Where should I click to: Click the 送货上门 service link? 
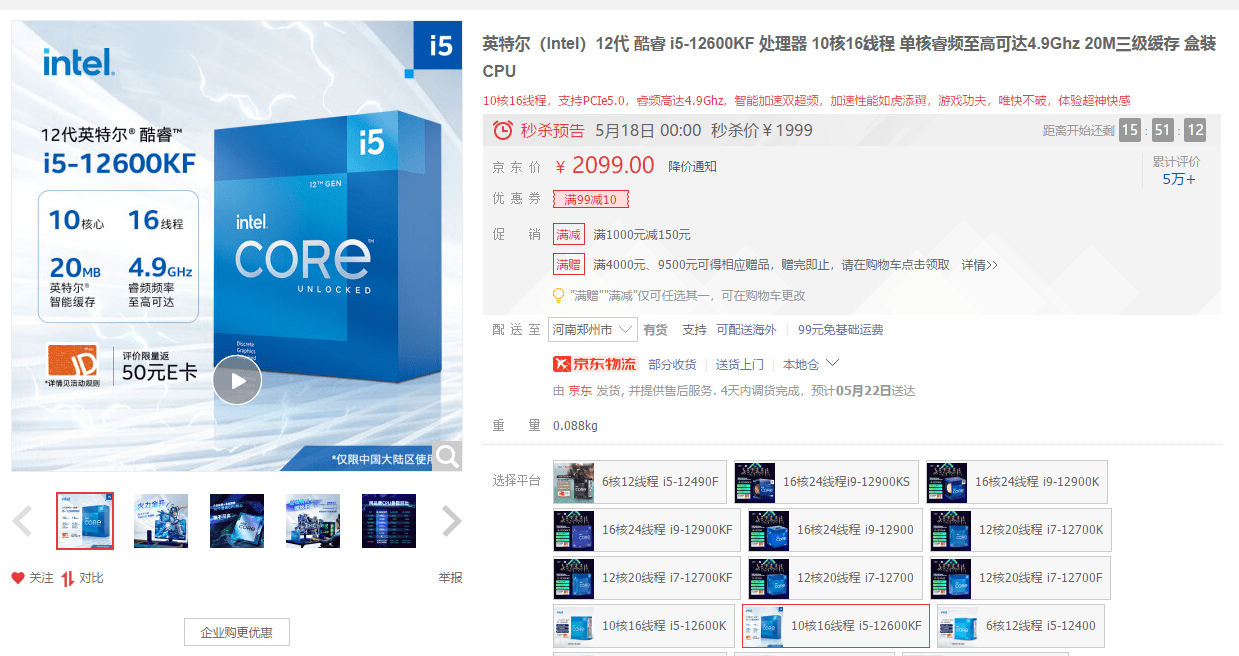[x=740, y=365]
